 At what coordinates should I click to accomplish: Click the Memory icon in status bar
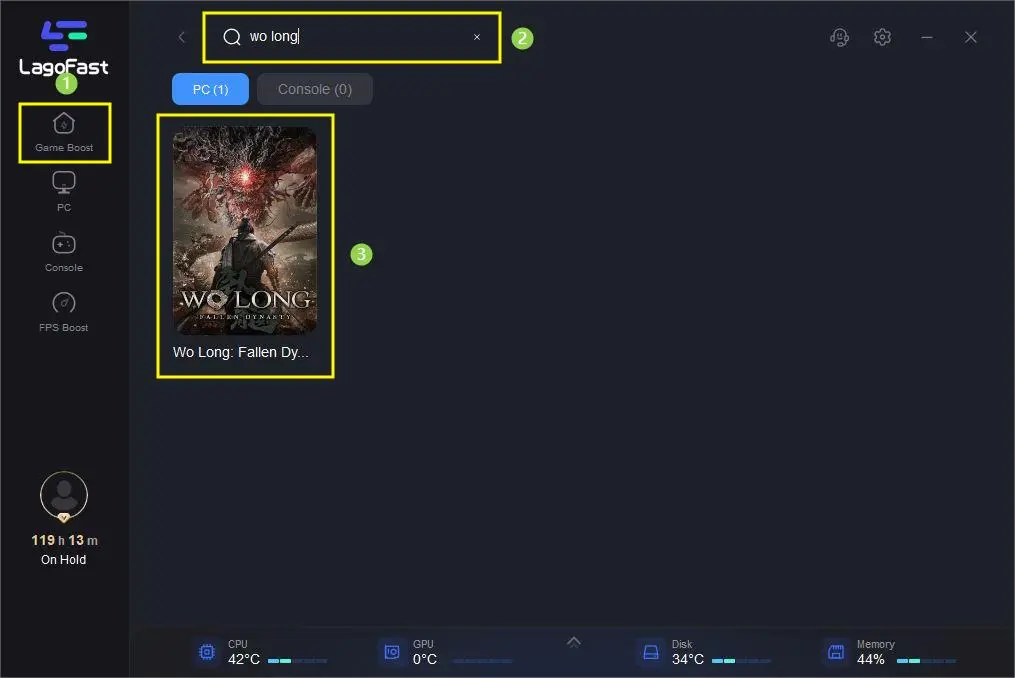point(836,652)
